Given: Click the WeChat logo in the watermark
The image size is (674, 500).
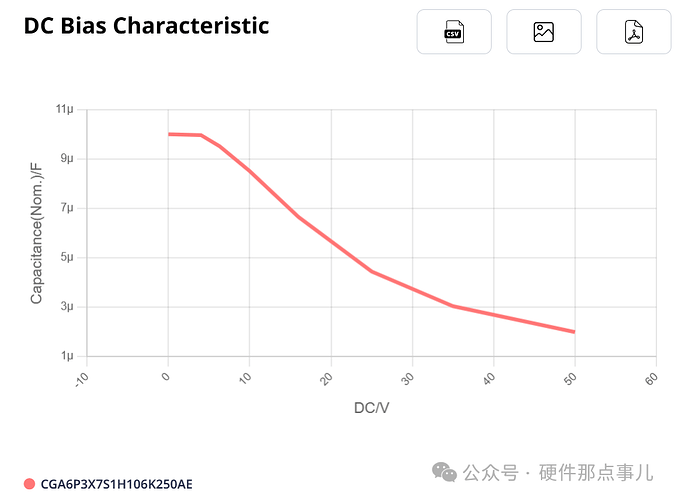Looking at the screenshot, I should (447, 472).
